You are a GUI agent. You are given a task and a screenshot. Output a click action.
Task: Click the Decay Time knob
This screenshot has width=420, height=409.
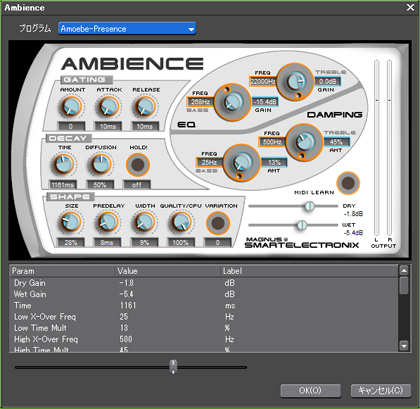pos(63,165)
